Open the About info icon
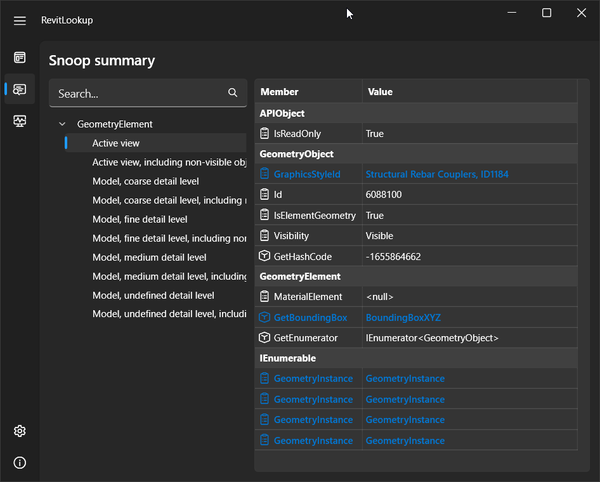 tap(20, 463)
